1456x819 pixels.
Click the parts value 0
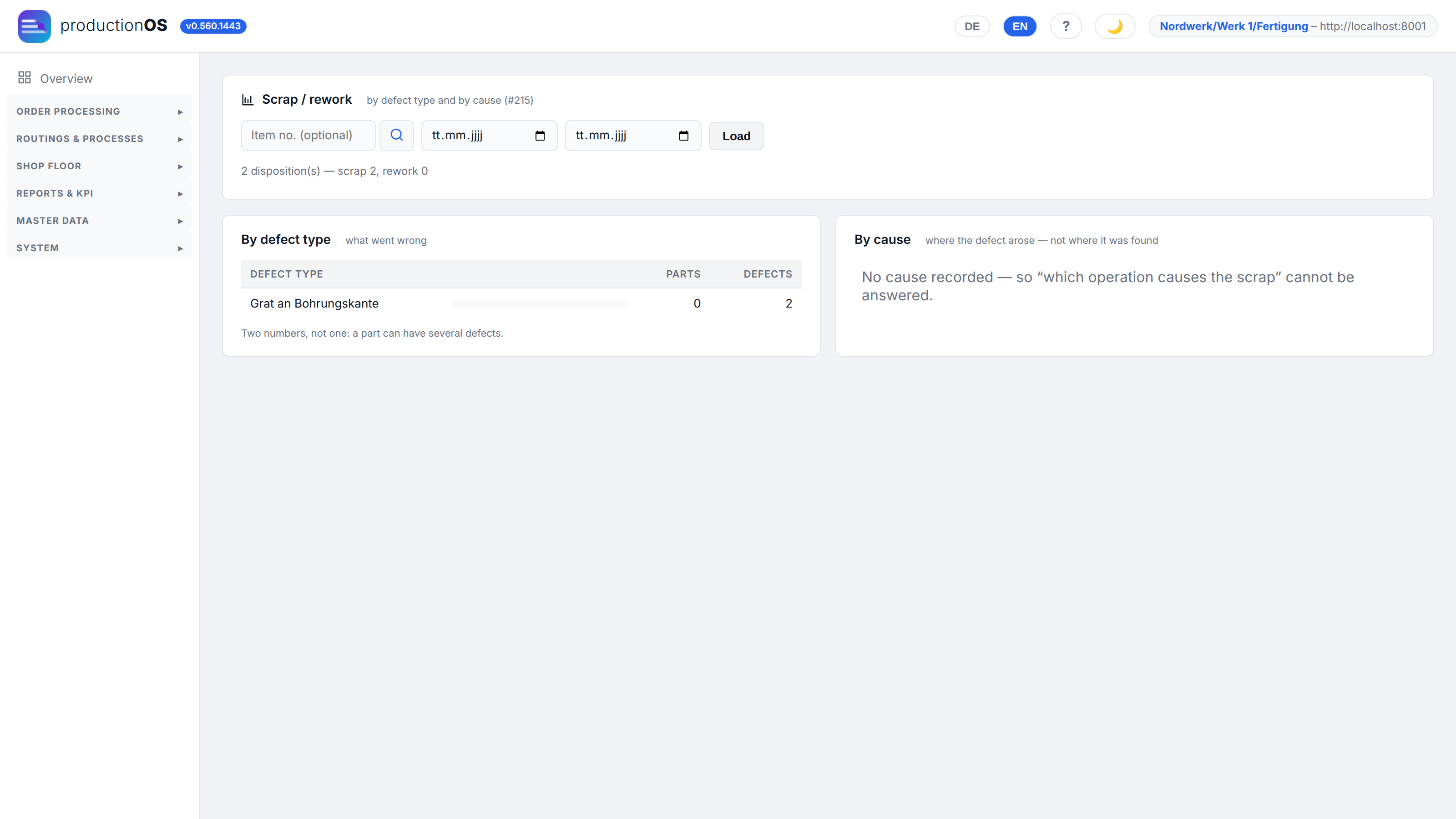coord(697,303)
